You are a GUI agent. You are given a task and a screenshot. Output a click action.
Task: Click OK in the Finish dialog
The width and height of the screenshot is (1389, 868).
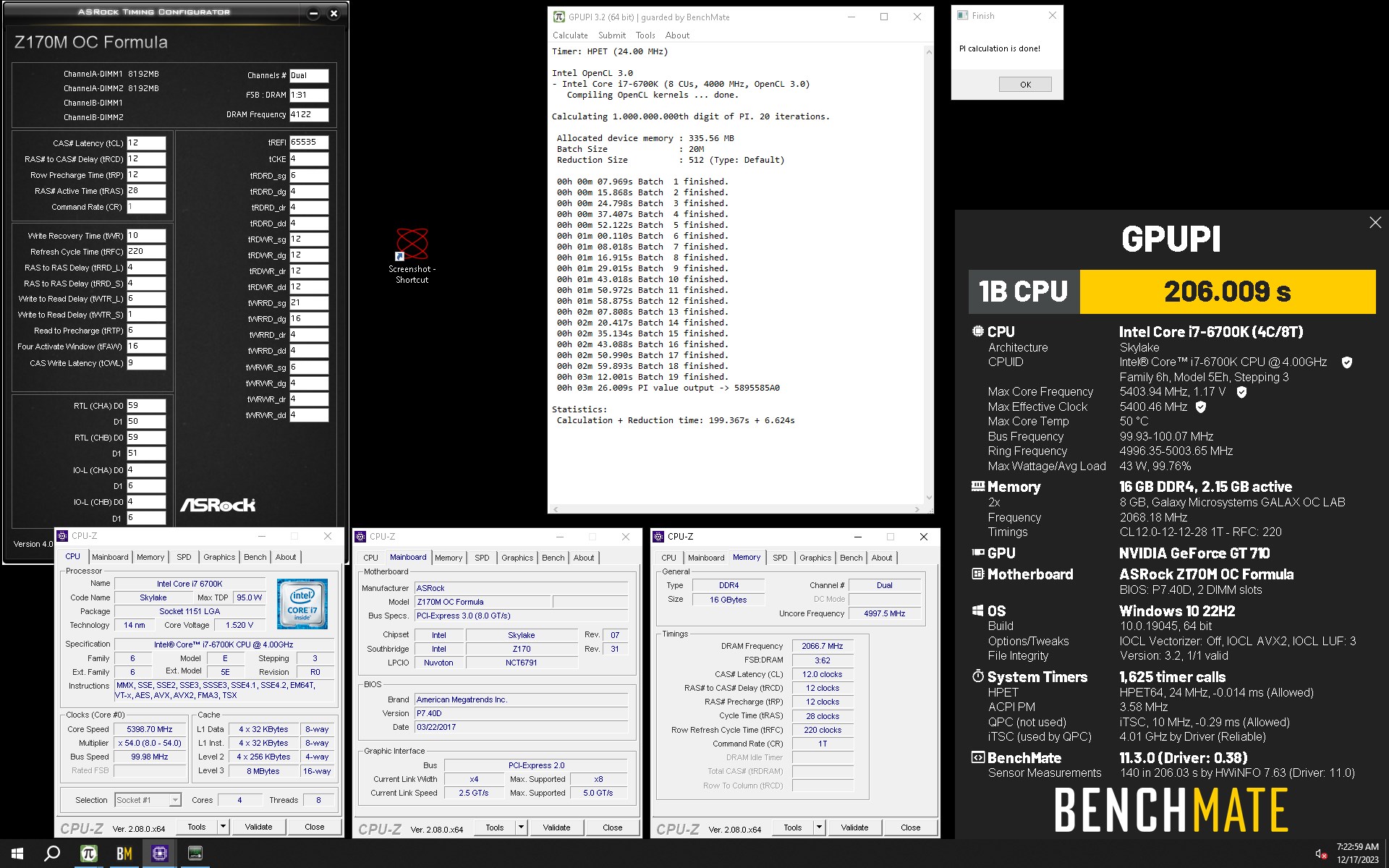(1025, 85)
